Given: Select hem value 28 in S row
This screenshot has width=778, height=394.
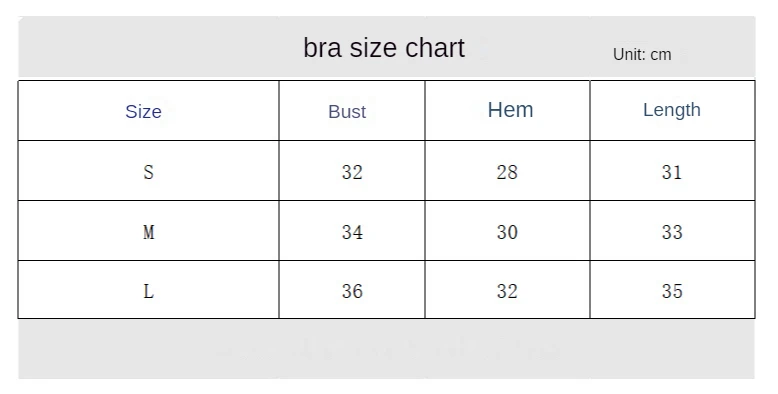Looking at the screenshot, I should (x=507, y=172).
